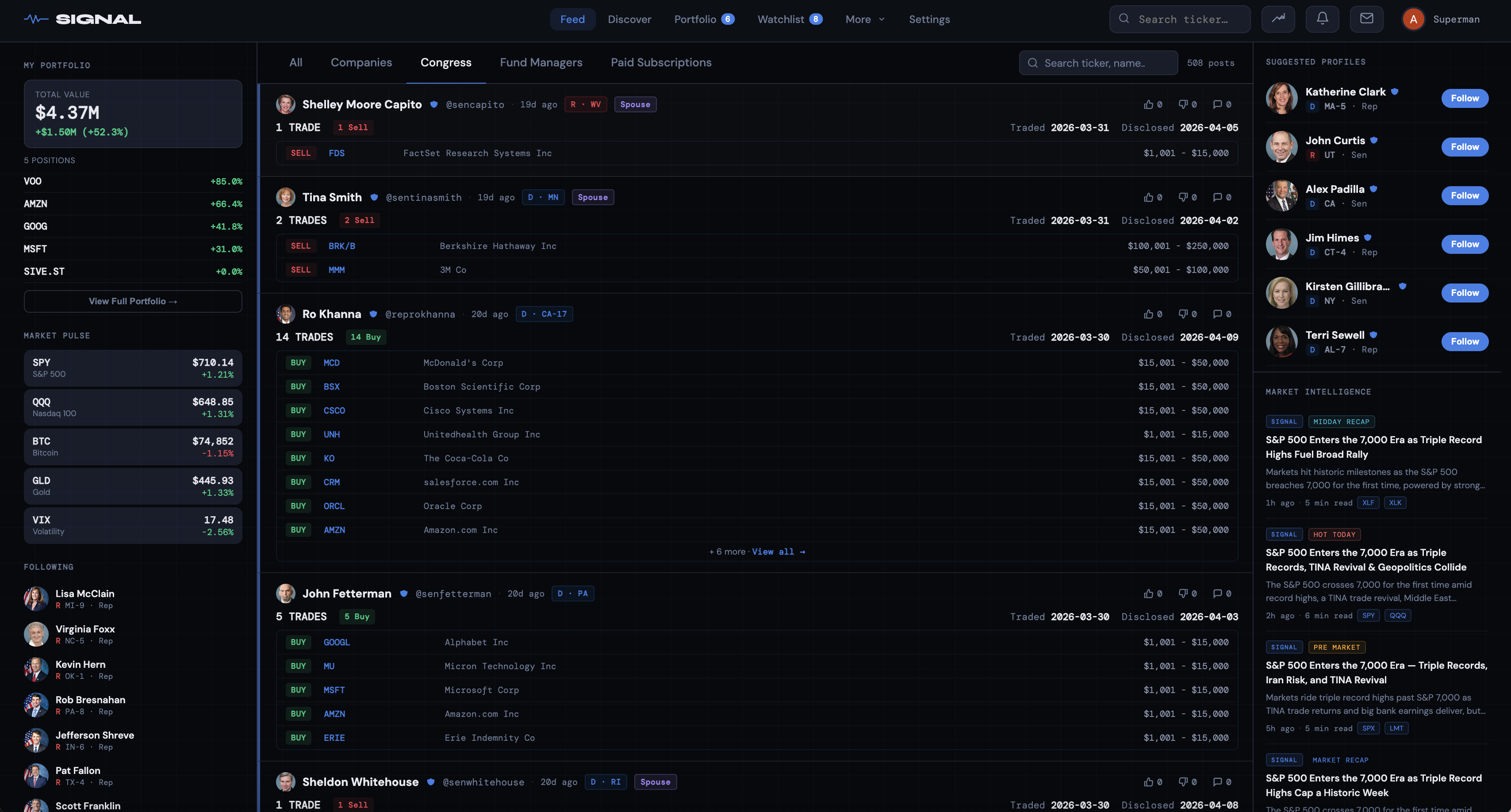Switch to Fund Managers tab
This screenshot has height=812, width=1511.
540,63
